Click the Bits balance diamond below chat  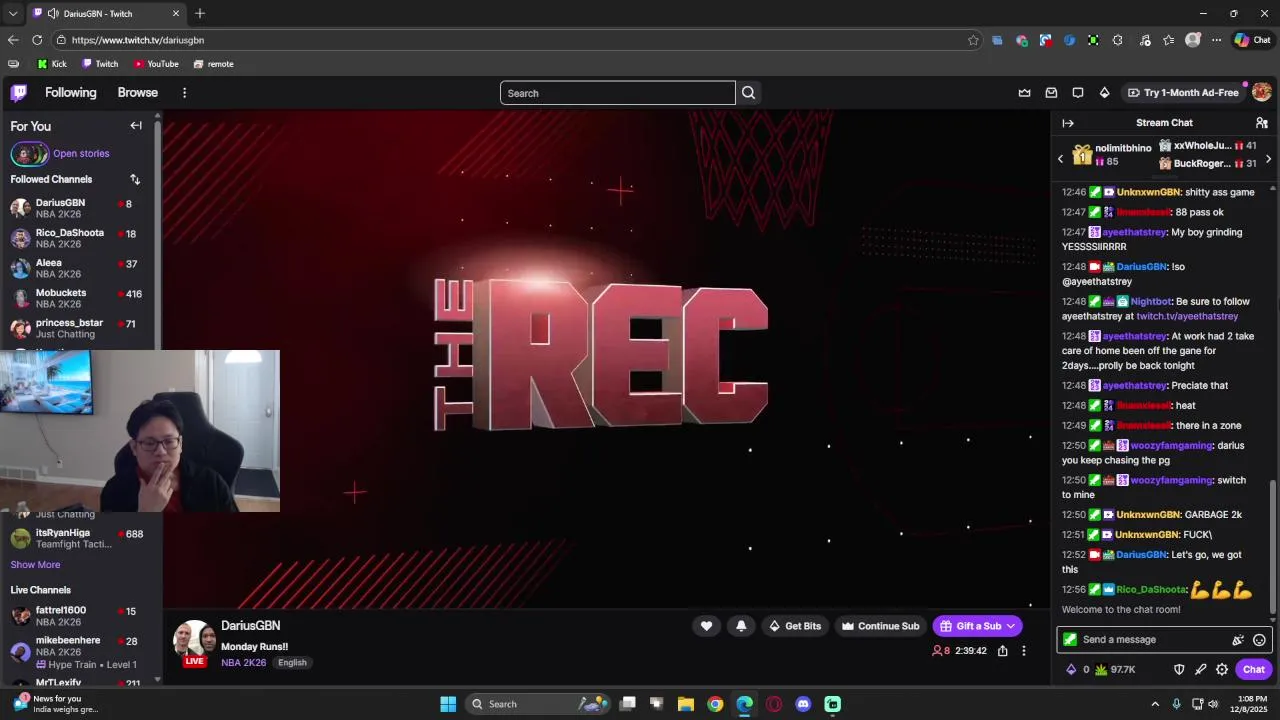click(x=1077, y=670)
